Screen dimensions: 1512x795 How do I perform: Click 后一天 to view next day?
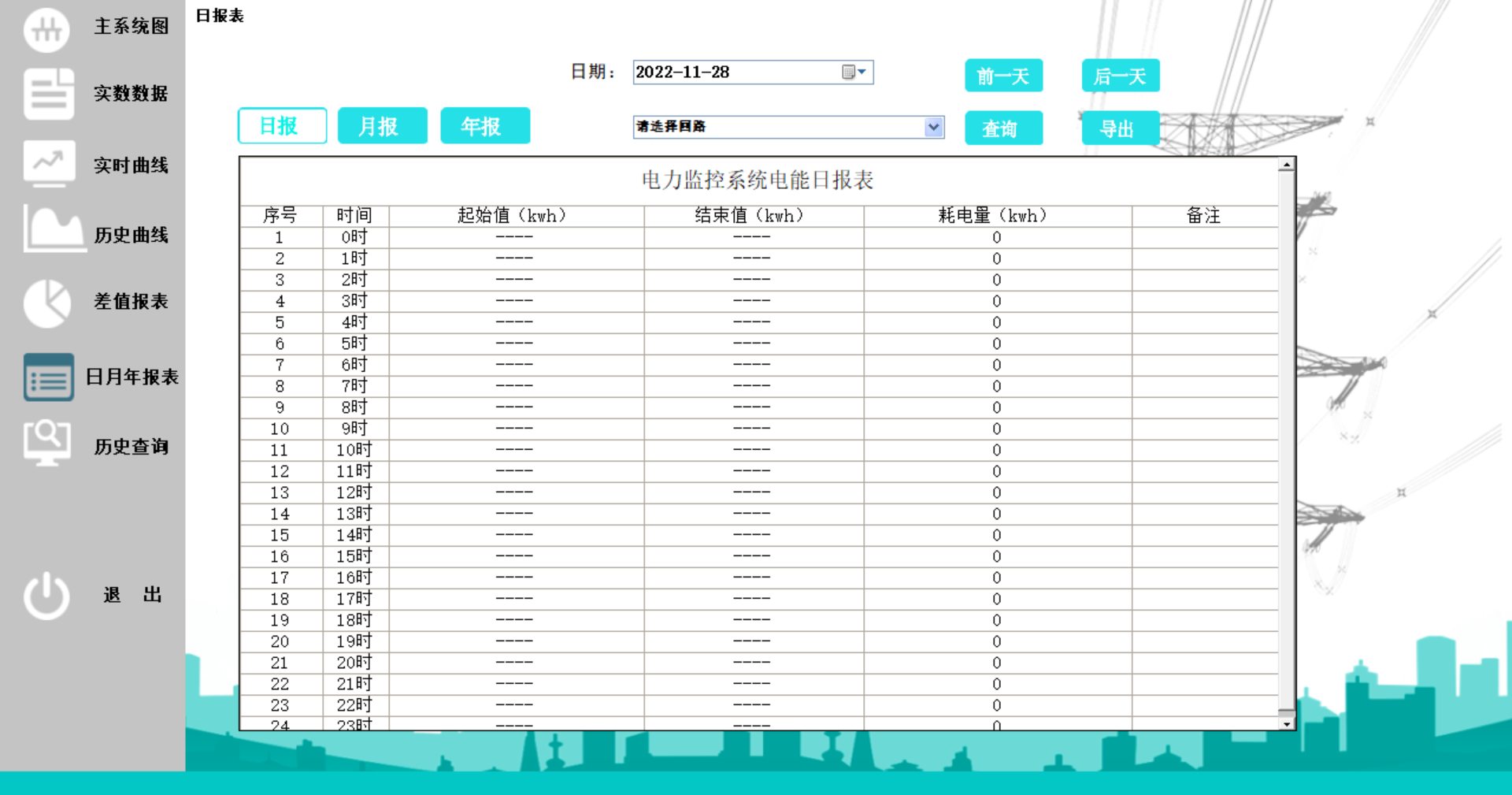1120,75
